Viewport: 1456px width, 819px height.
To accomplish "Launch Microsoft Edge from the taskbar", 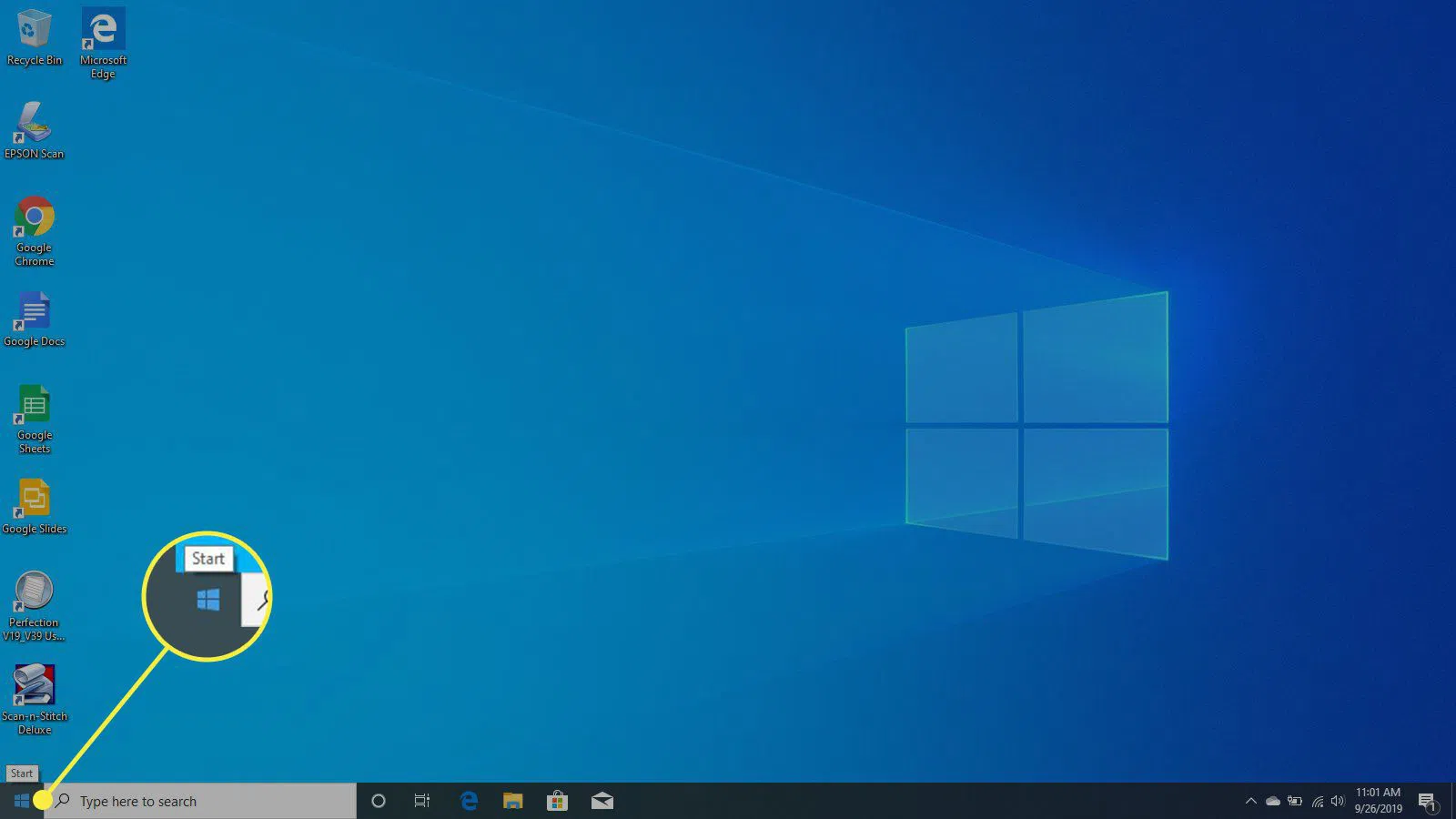I will (469, 801).
